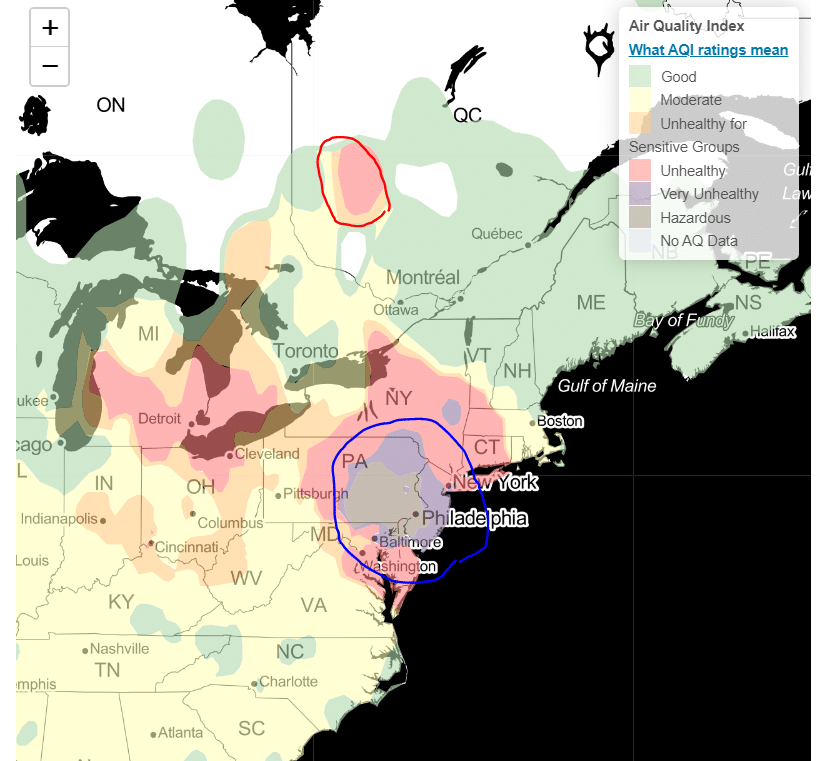This screenshot has width=821, height=761.
Task: Click the Very Unhealthy purple legend swatch
Action: point(640,194)
